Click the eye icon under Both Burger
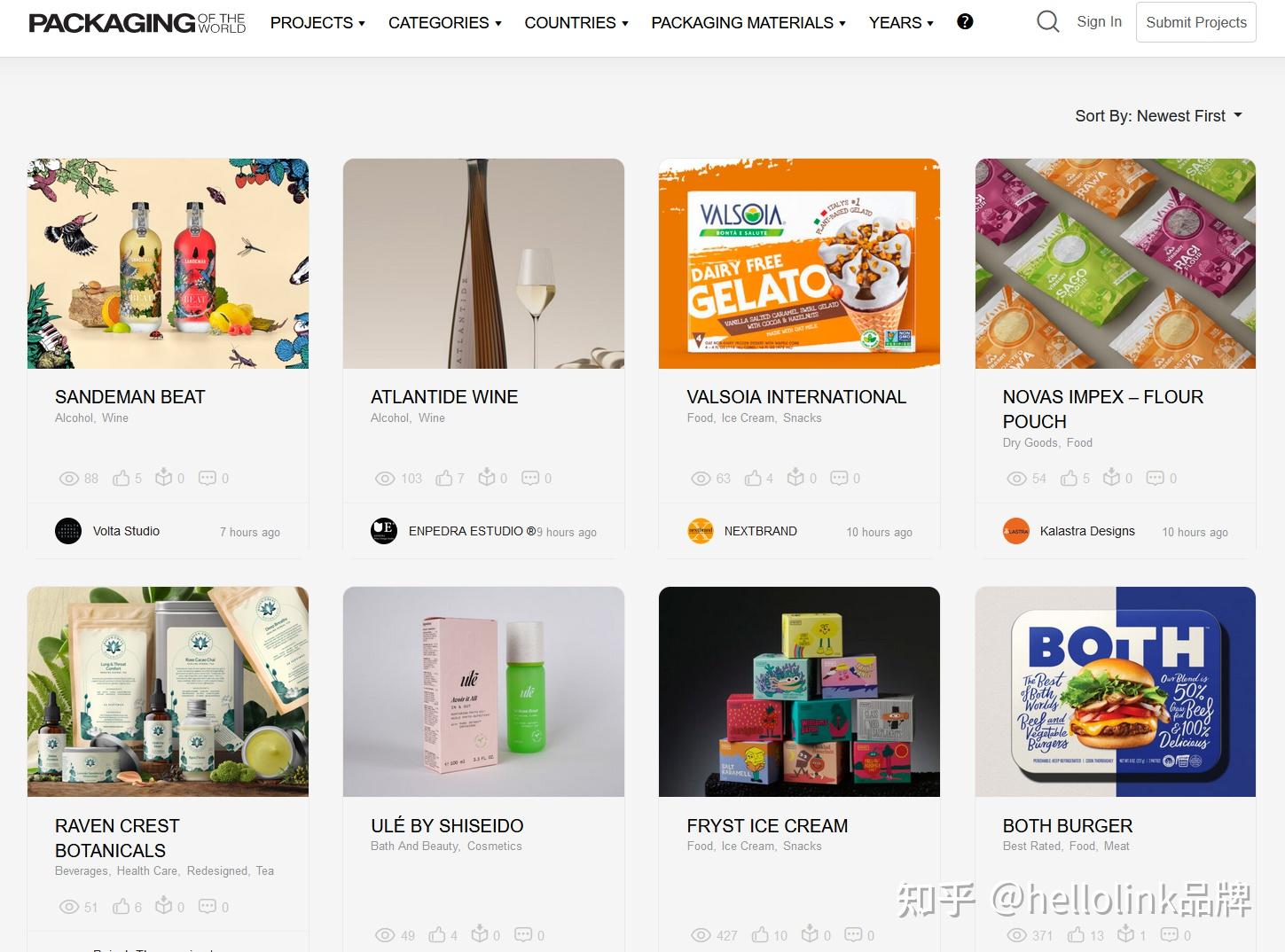The image size is (1285, 952). click(x=1017, y=935)
